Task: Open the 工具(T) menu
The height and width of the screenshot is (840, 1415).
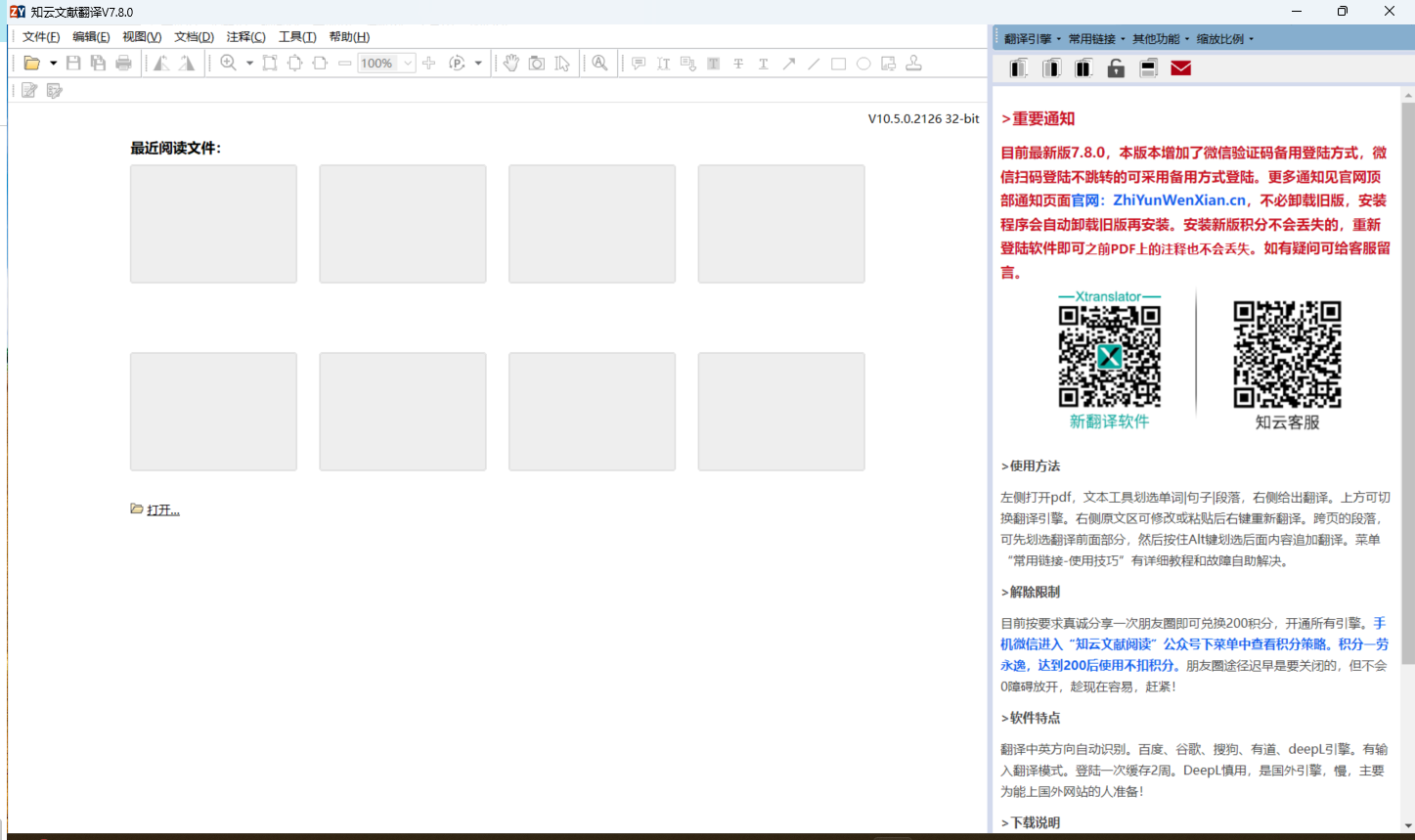Action: 297,37
